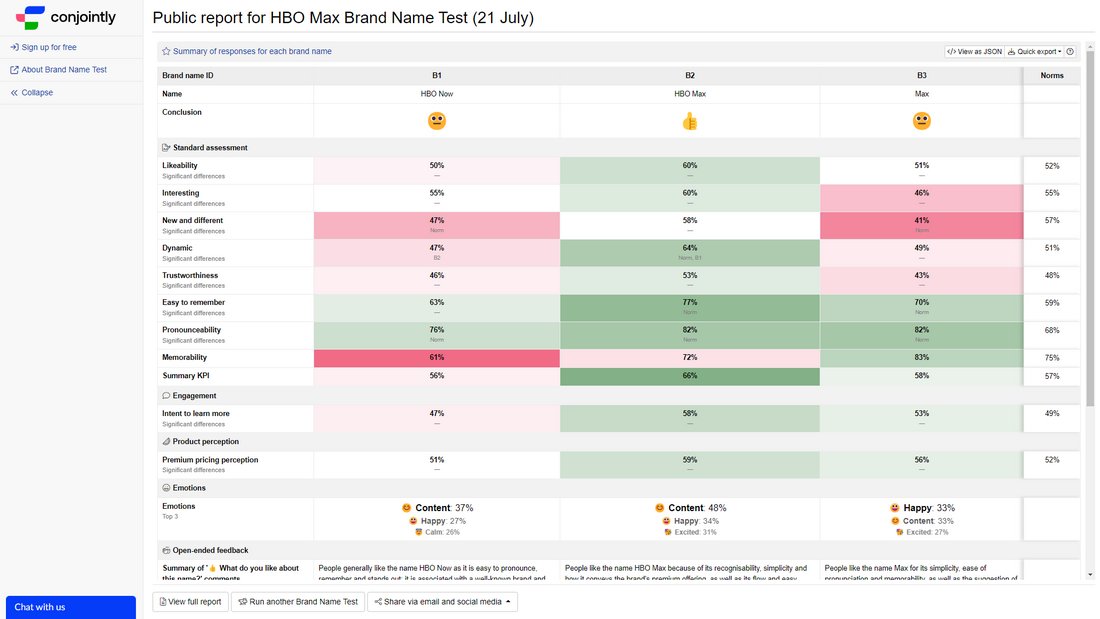Screen dimensions: 1100x619
Task: Open the Sign up for free link
Action: 43,47
